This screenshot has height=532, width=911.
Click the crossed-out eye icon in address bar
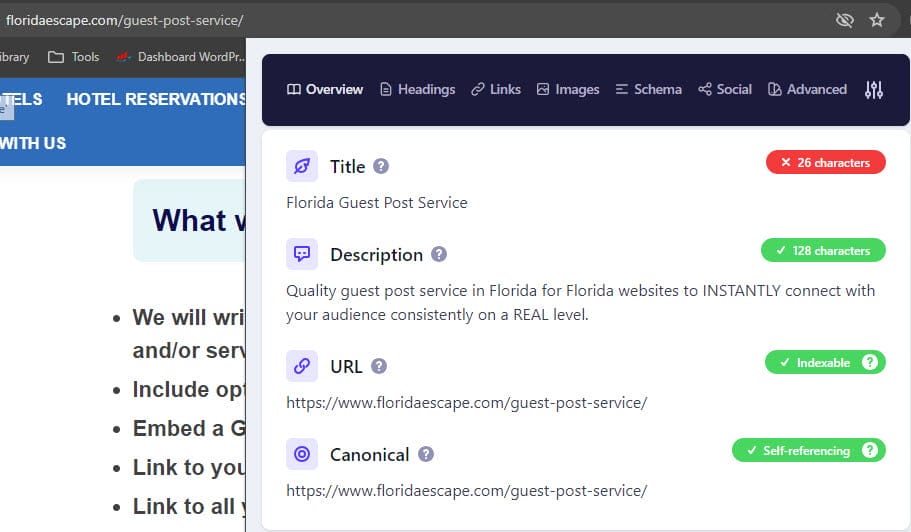(845, 20)
